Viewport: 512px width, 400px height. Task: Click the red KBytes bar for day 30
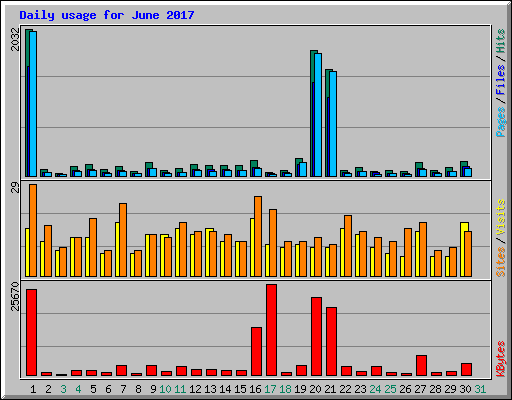coord(467,370)
